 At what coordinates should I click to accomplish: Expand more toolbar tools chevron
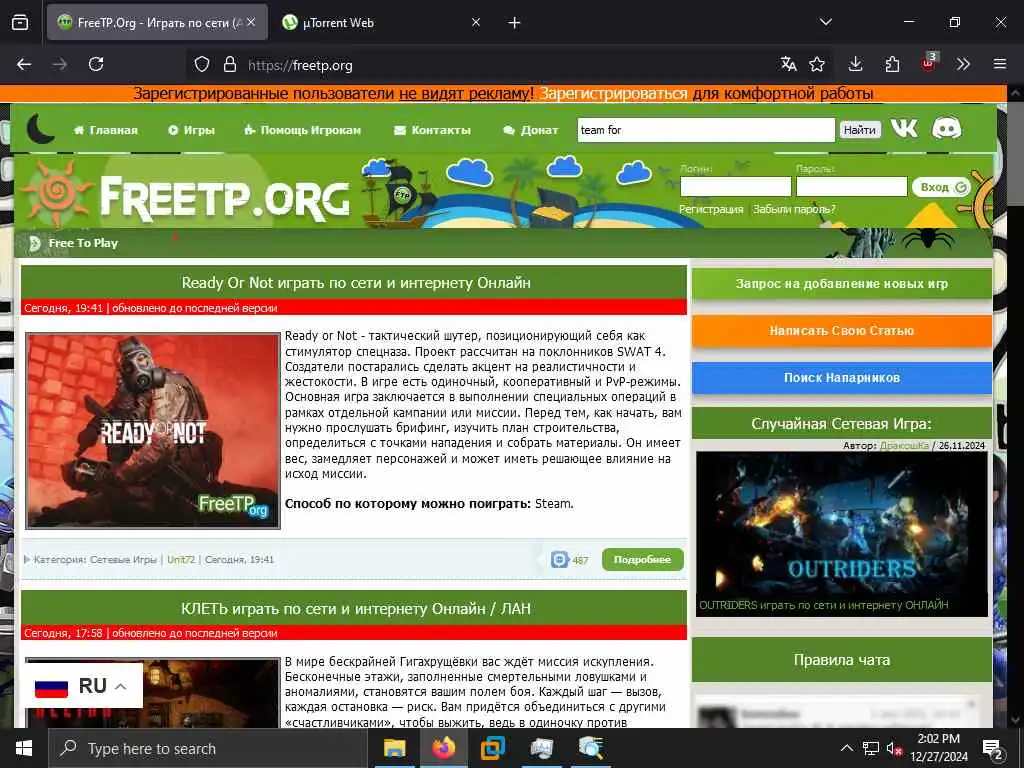point(963,64)
